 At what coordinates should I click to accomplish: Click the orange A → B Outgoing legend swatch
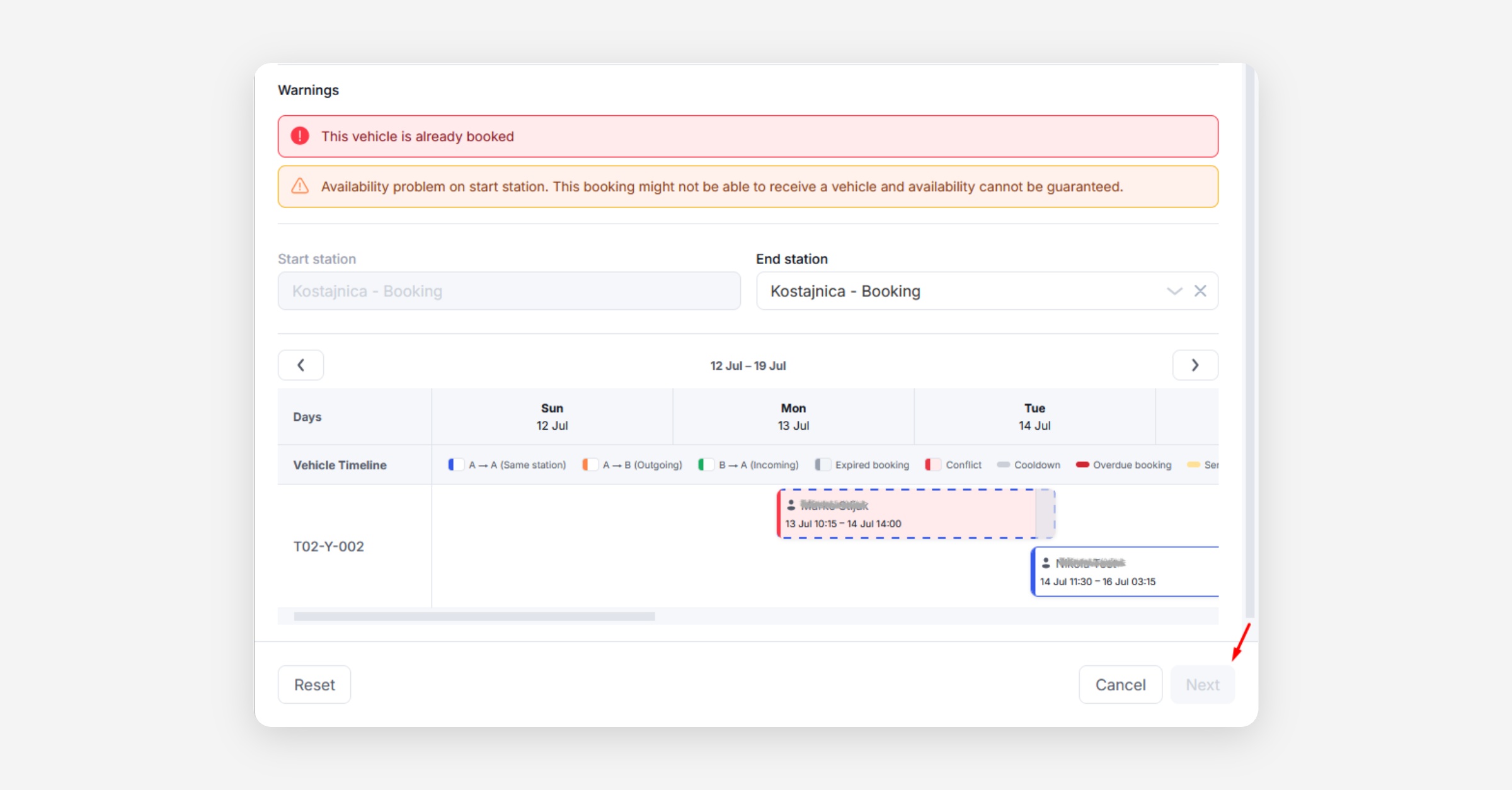[590, 465]
